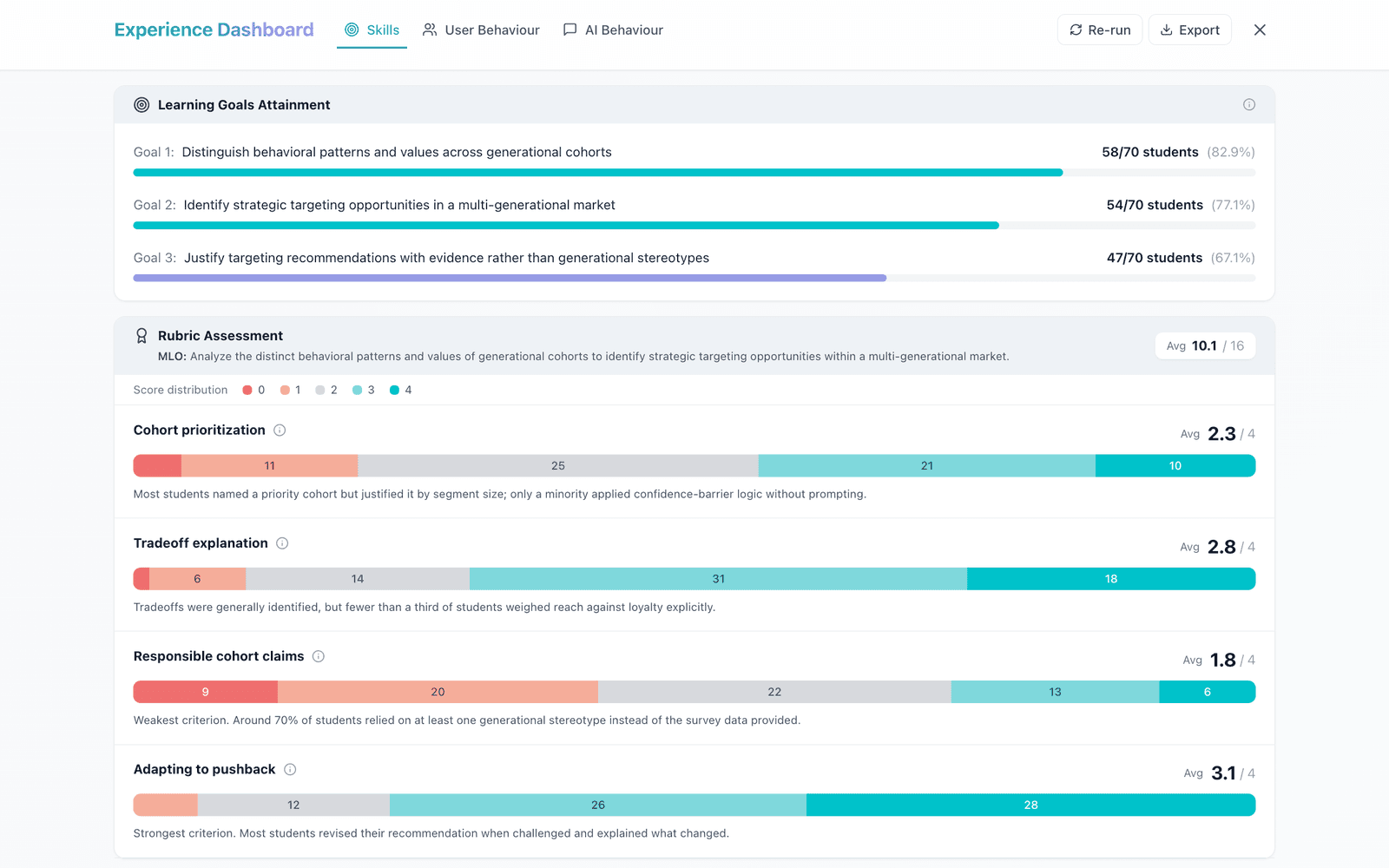Select the 31 segment in Tradeoff explanation
The width and height of the screenshot is (1389, 868).
click(x=719, y=579)
